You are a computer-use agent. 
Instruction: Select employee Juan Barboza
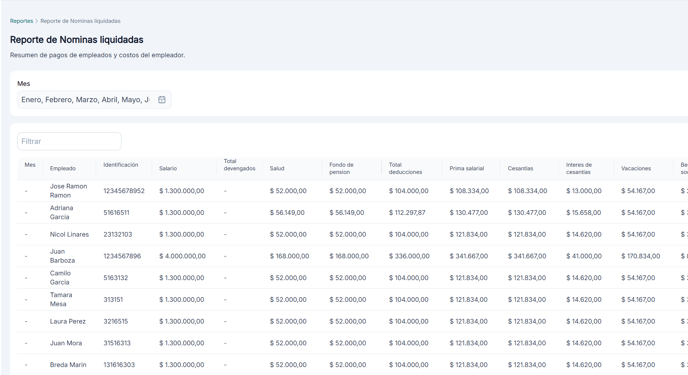[62, 256]
